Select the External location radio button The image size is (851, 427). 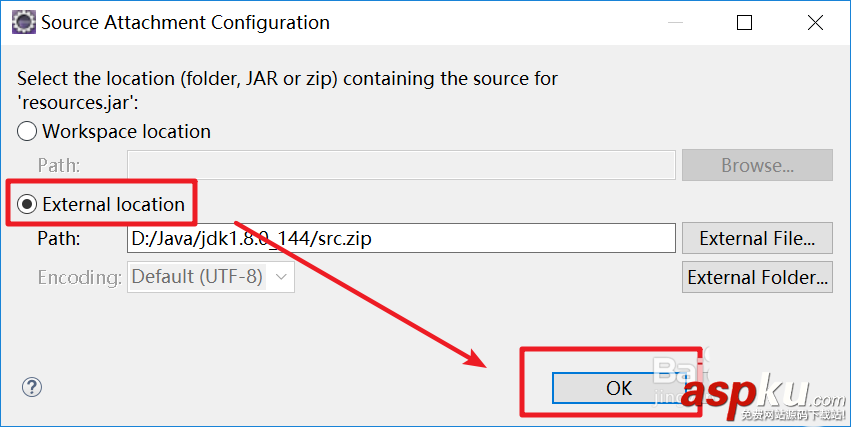coord(27,204)
